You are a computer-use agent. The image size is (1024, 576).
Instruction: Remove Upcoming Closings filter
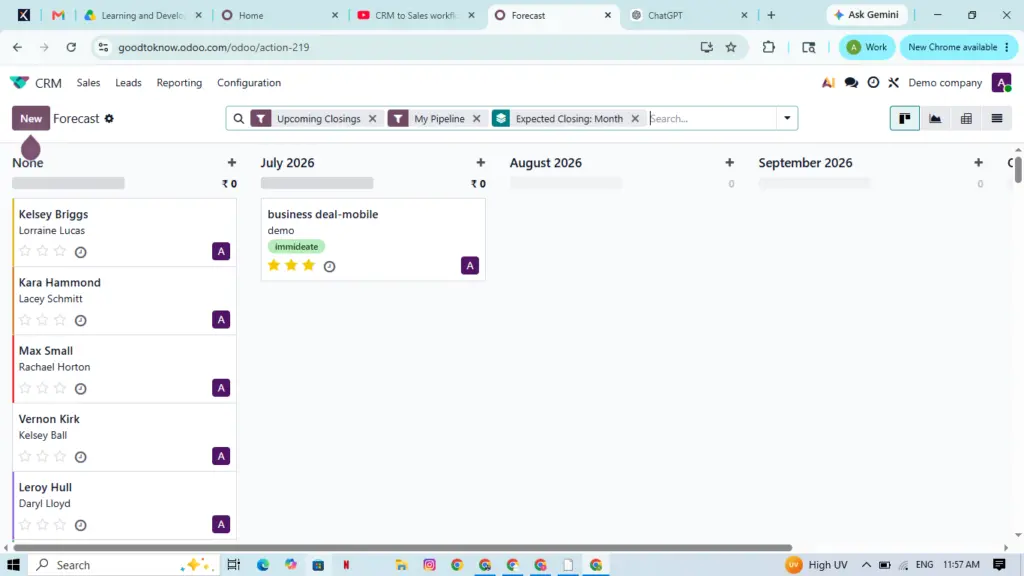[x=372, y=118]
